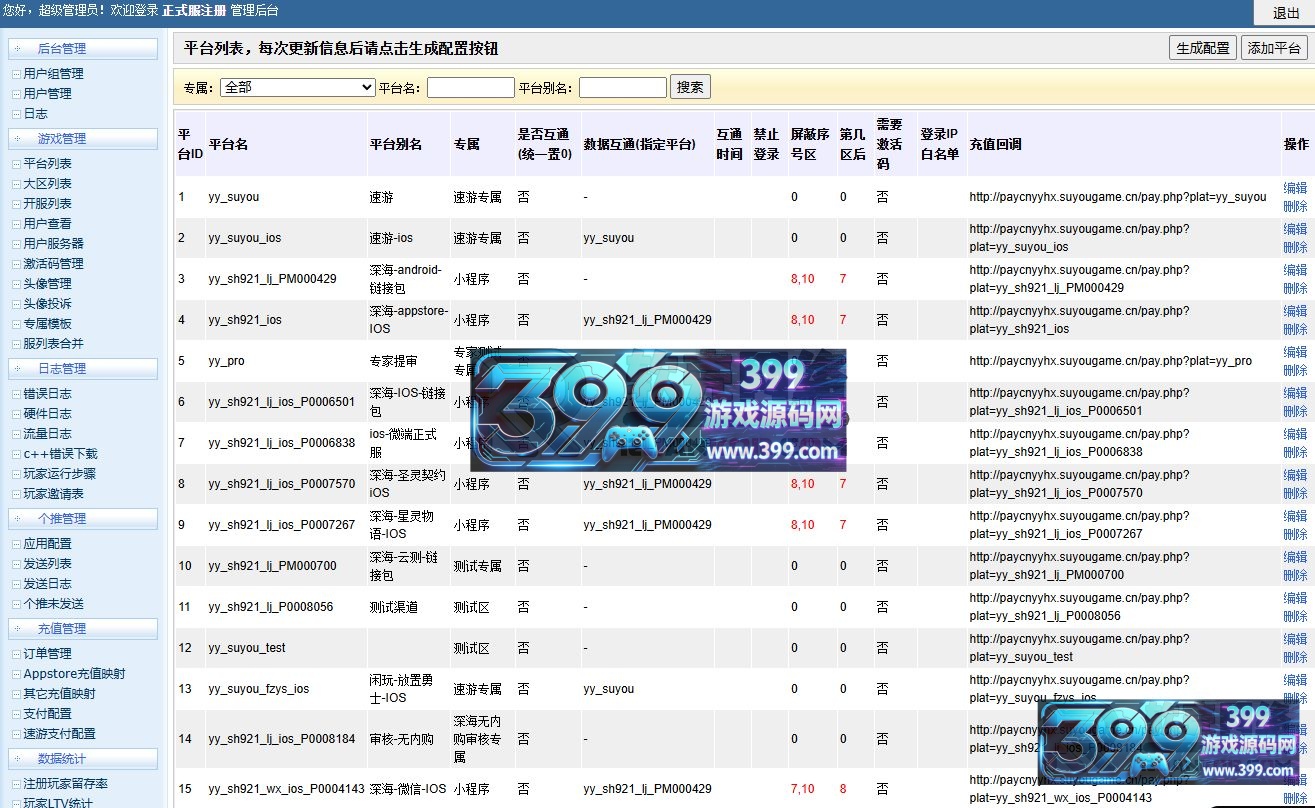Open 头像管理 in the sidebar
The height and width of the screenshot is (808, 1315).
click(48, 284)
